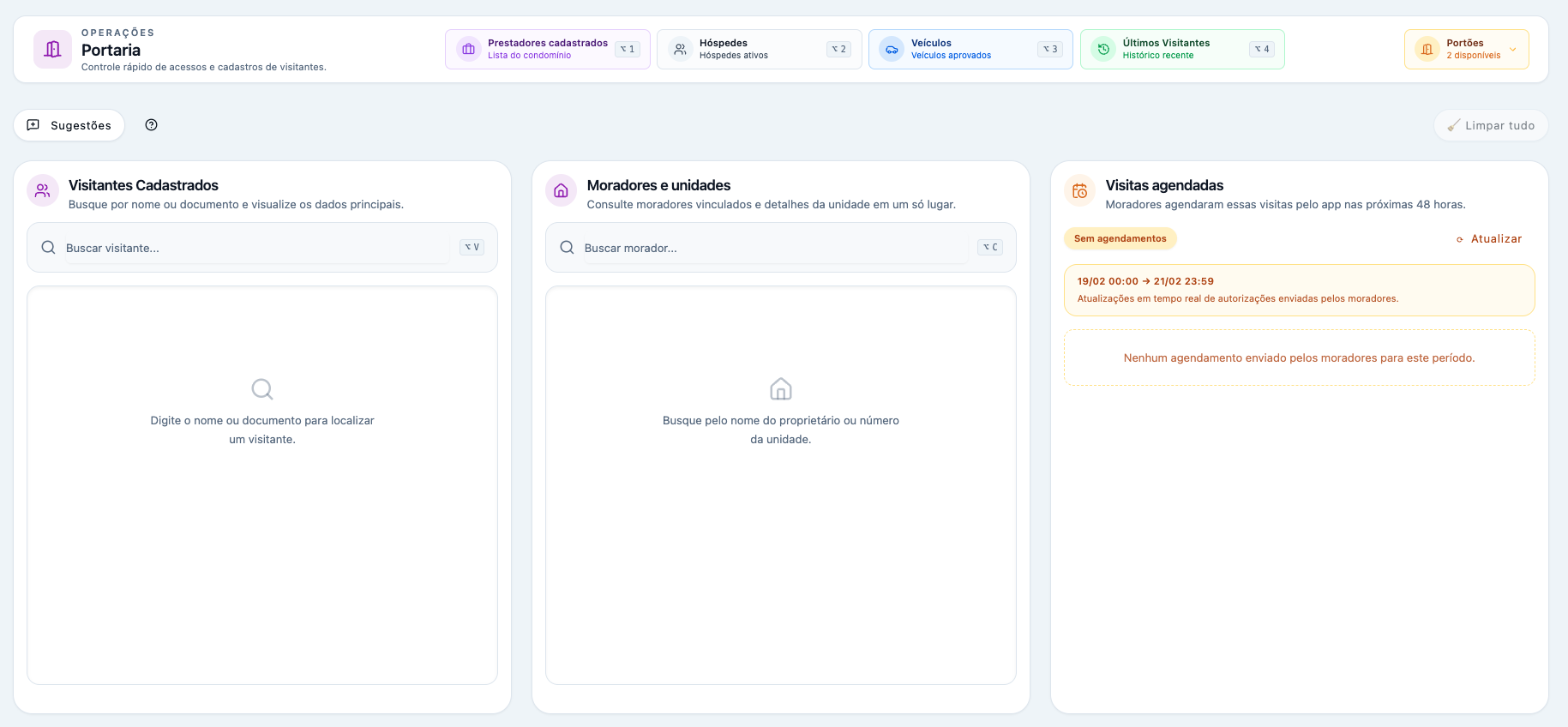Focus the Buscar visitante search field
The height and width of the screenshot is (727, 1568).
tap(257, 248)
